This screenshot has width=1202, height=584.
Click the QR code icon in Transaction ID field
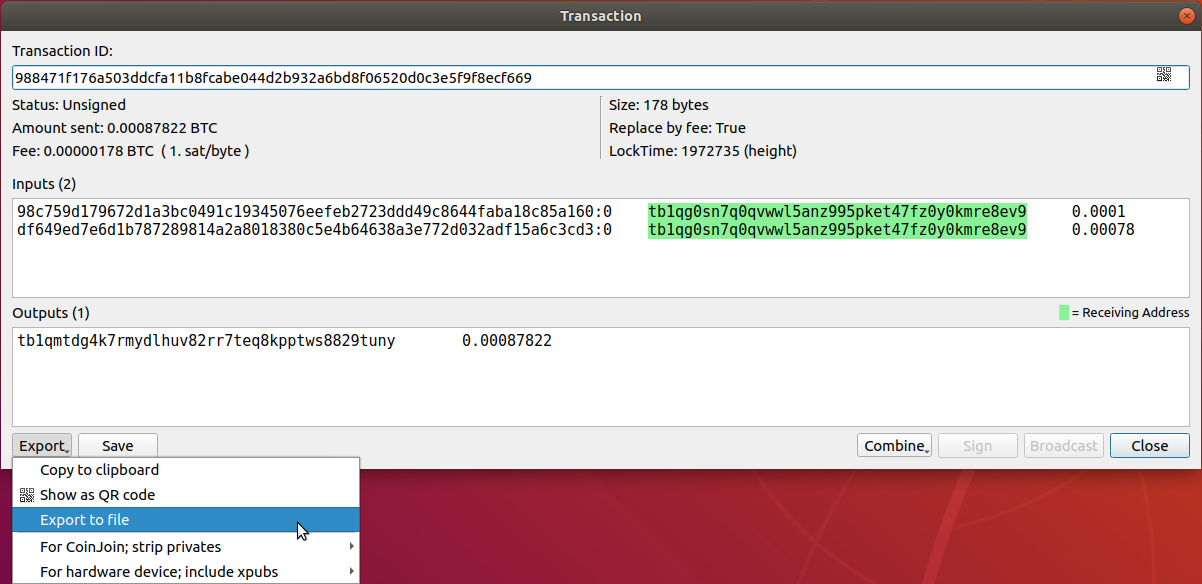tap(1163, 74)
